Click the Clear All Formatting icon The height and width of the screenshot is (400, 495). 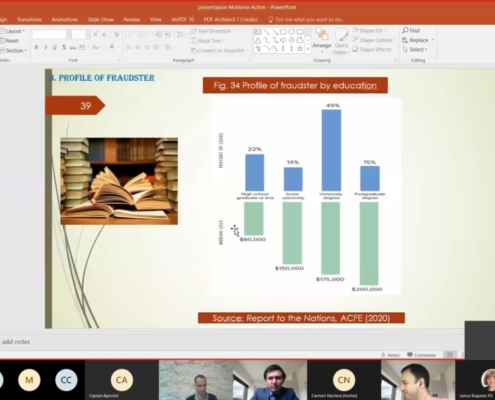coord(116,34)
